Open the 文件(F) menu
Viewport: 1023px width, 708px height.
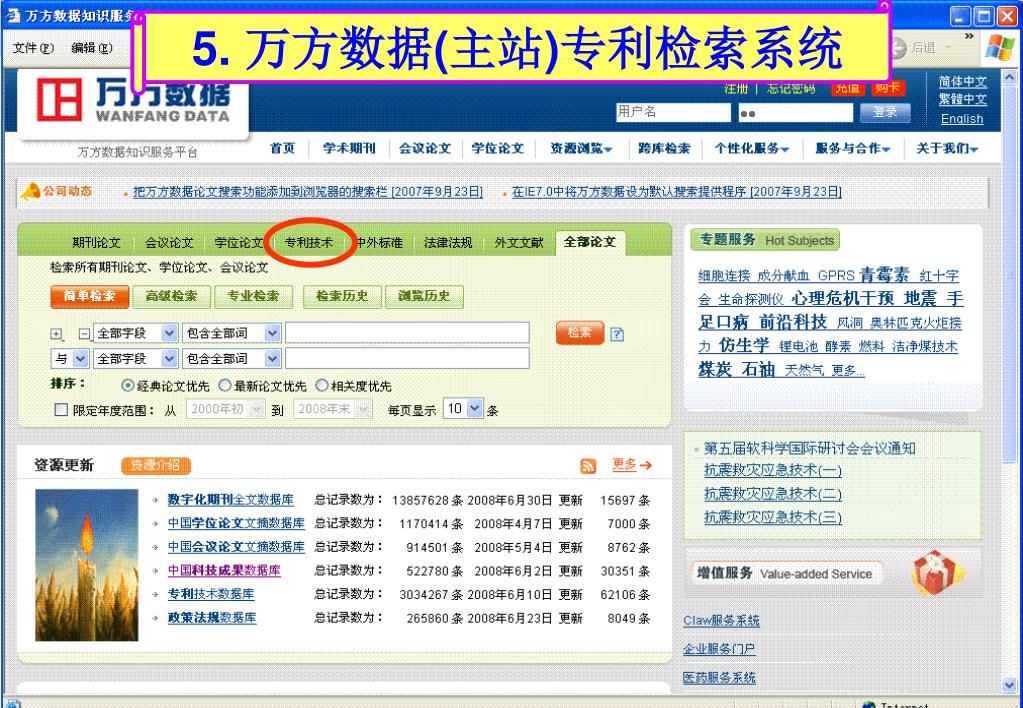(33, 48)
